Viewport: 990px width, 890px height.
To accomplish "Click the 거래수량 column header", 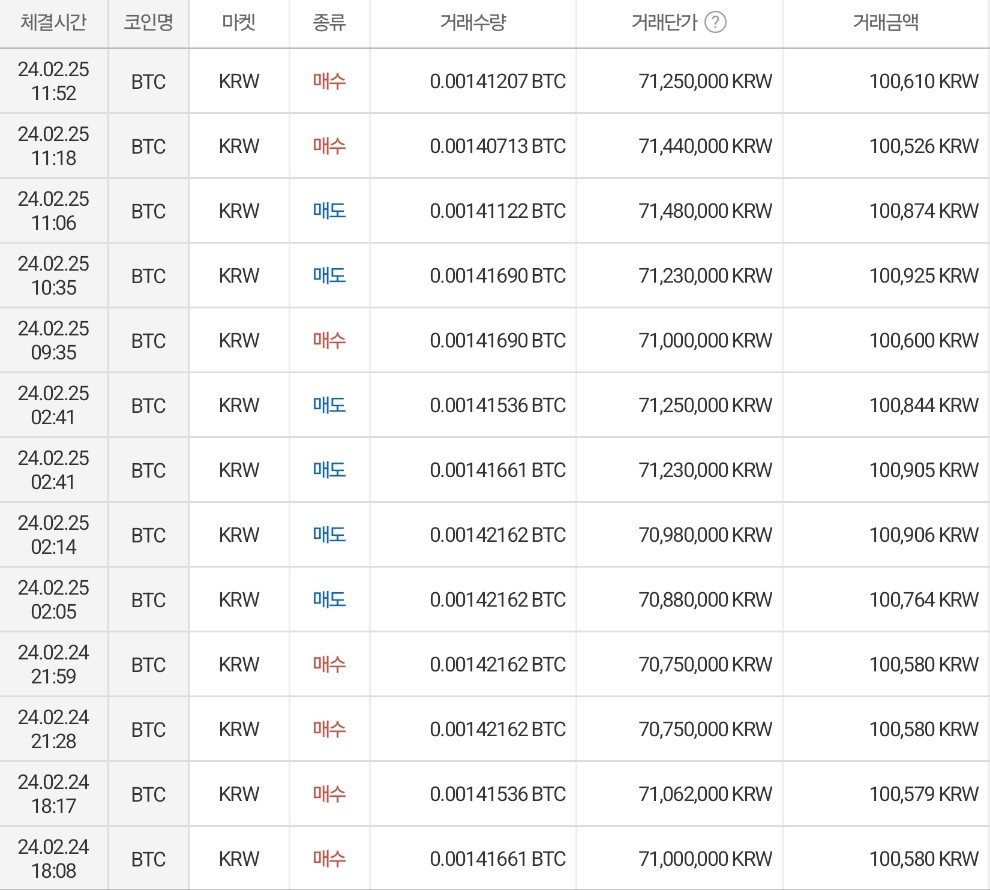I will (x=473, y=23).
